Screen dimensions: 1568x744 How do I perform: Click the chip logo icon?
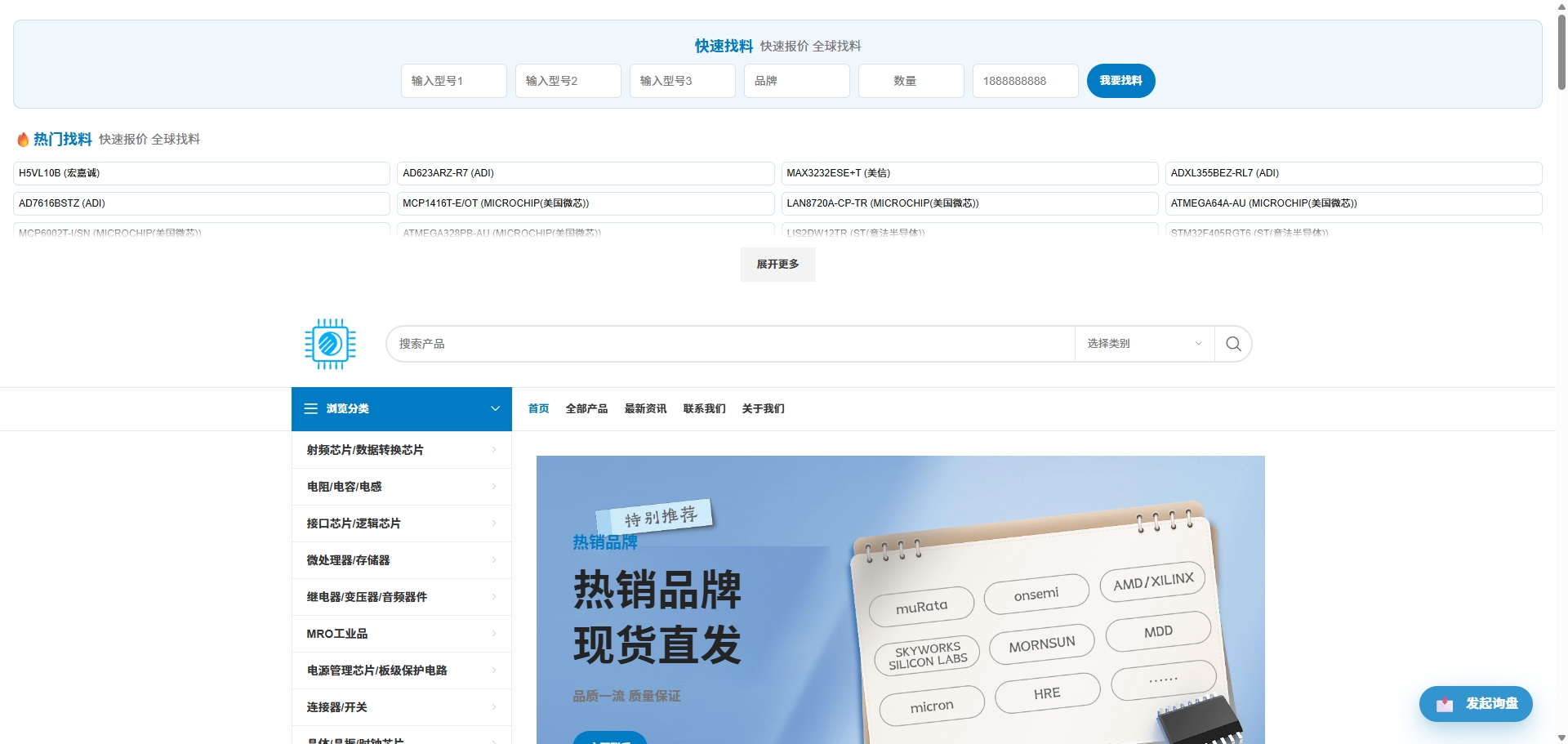(x=330, y=344)
